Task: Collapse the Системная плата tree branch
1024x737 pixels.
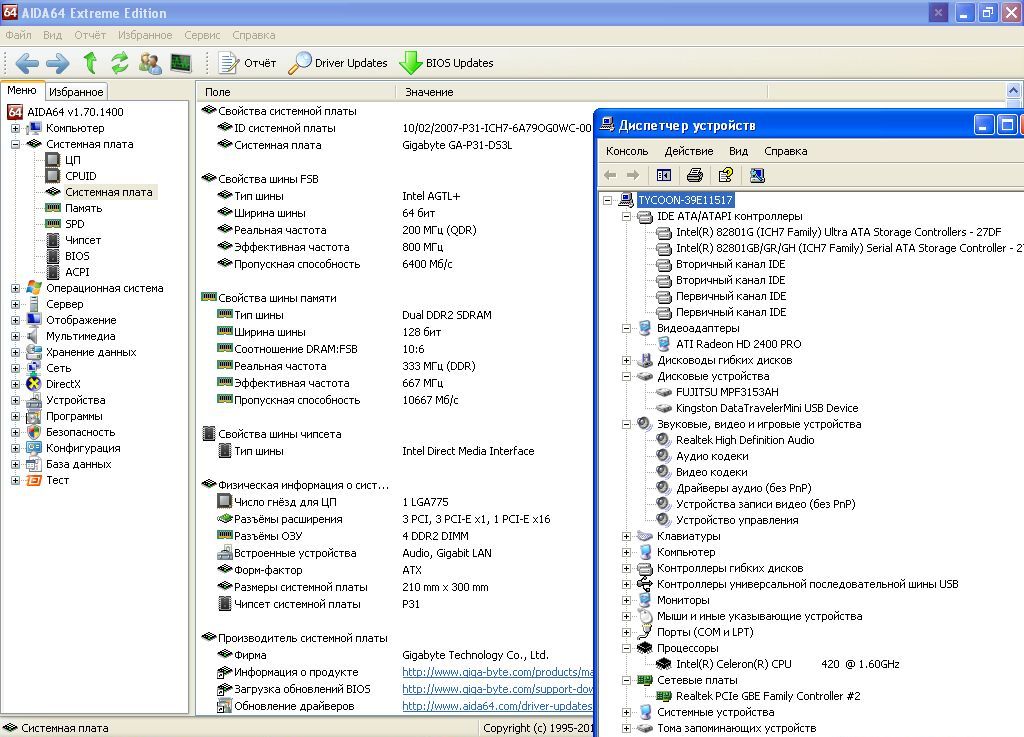Action: pos(16,144)
